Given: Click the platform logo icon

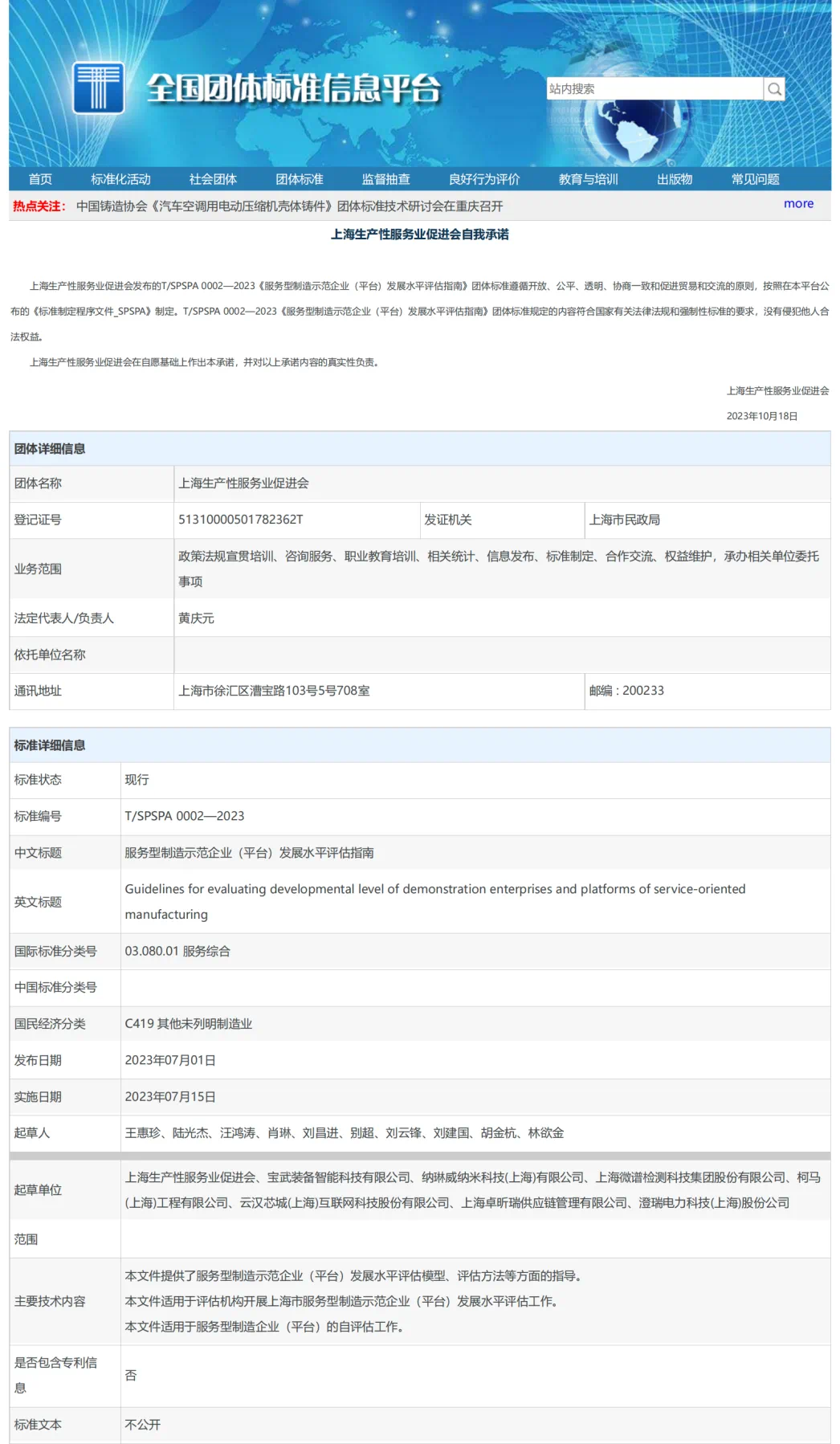Looking at the screenshot, I should point(98,88).
